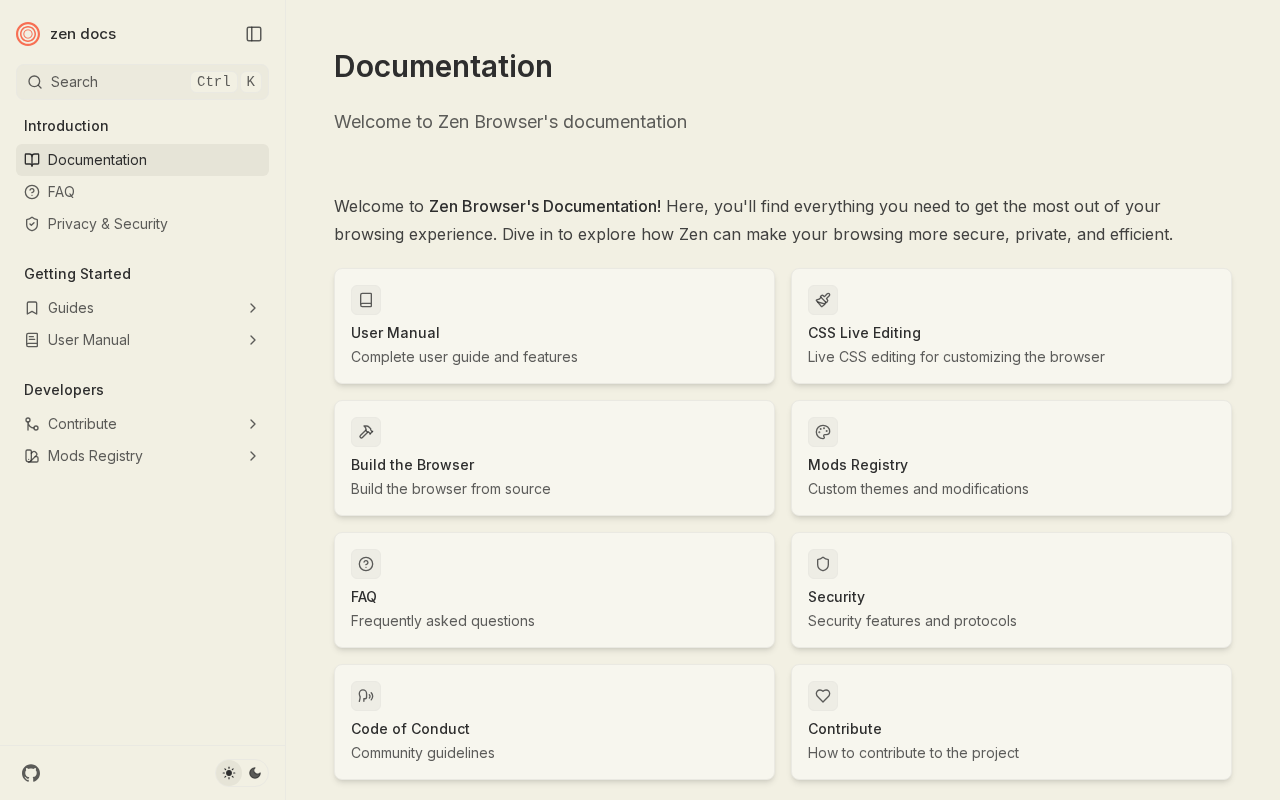
Task: Switch to dark theme with moon icon
Action: [x=255, y=773]
